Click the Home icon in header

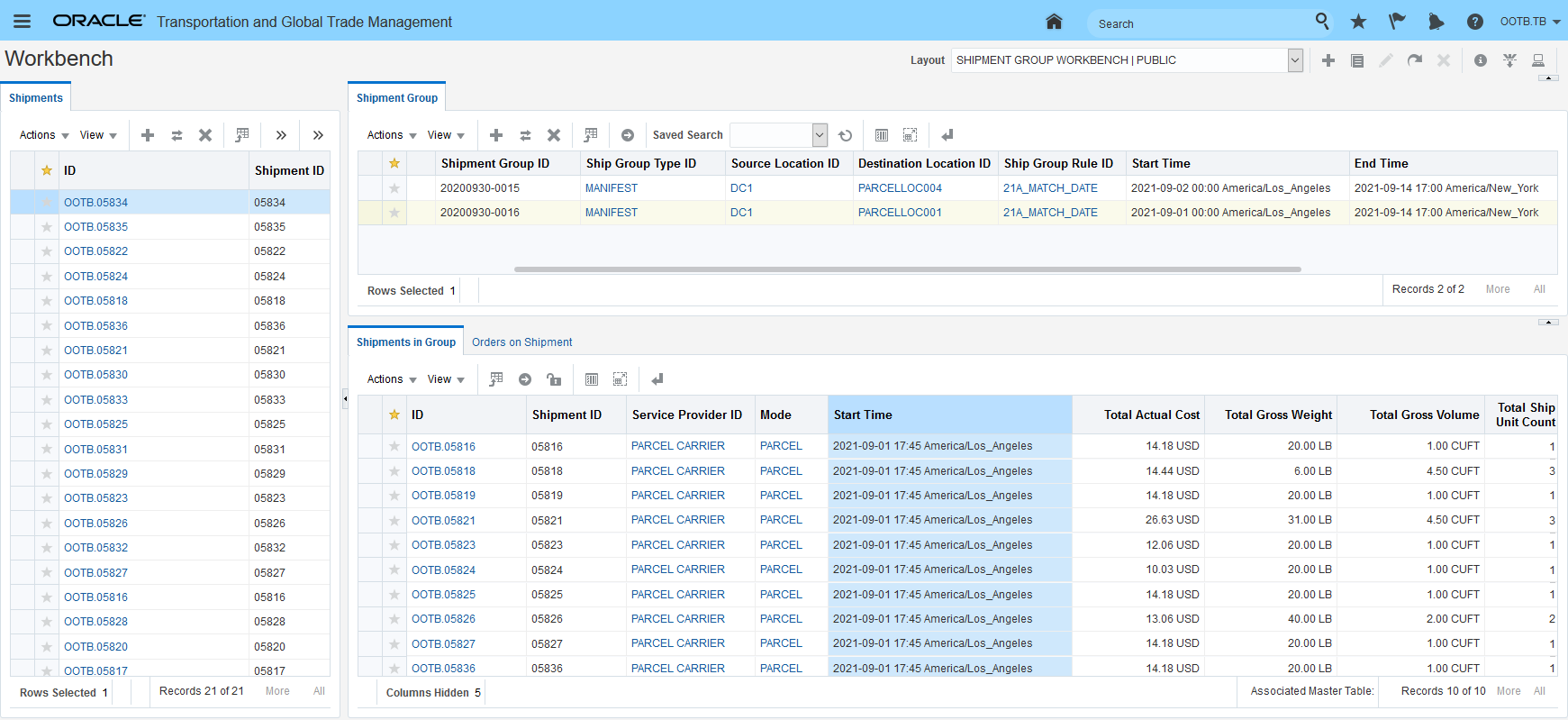pos(1054,22)
